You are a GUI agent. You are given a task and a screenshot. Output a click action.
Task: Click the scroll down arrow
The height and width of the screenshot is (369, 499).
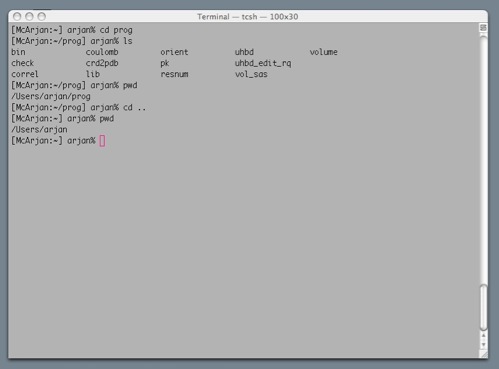[x=483, y=345]
